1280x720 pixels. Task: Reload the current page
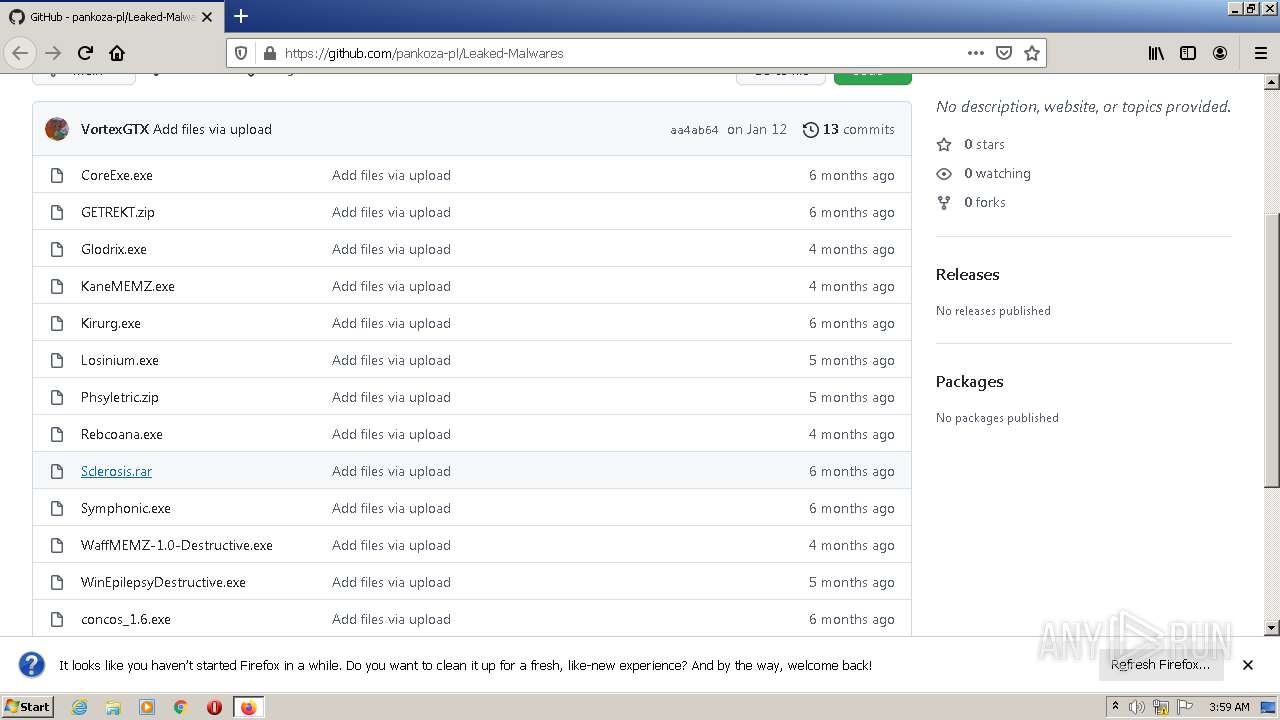pos(85,53)
